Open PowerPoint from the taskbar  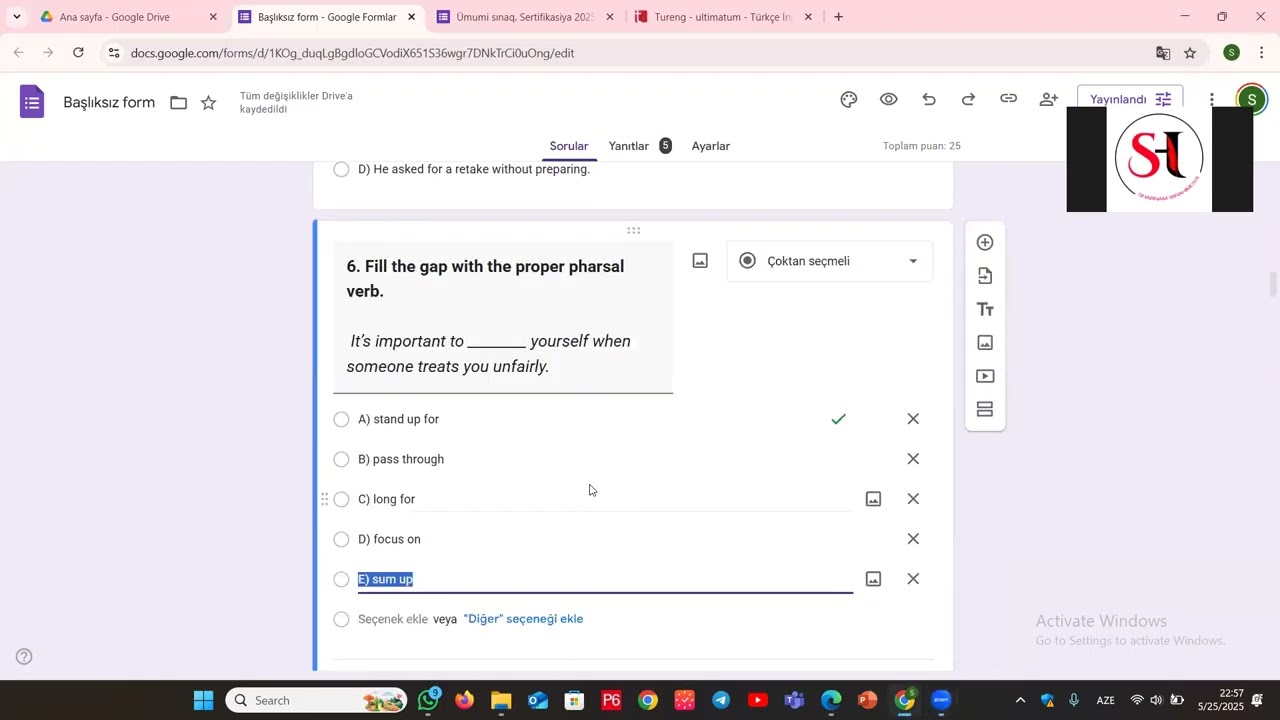pyautogui.click(x=867, y=700)
